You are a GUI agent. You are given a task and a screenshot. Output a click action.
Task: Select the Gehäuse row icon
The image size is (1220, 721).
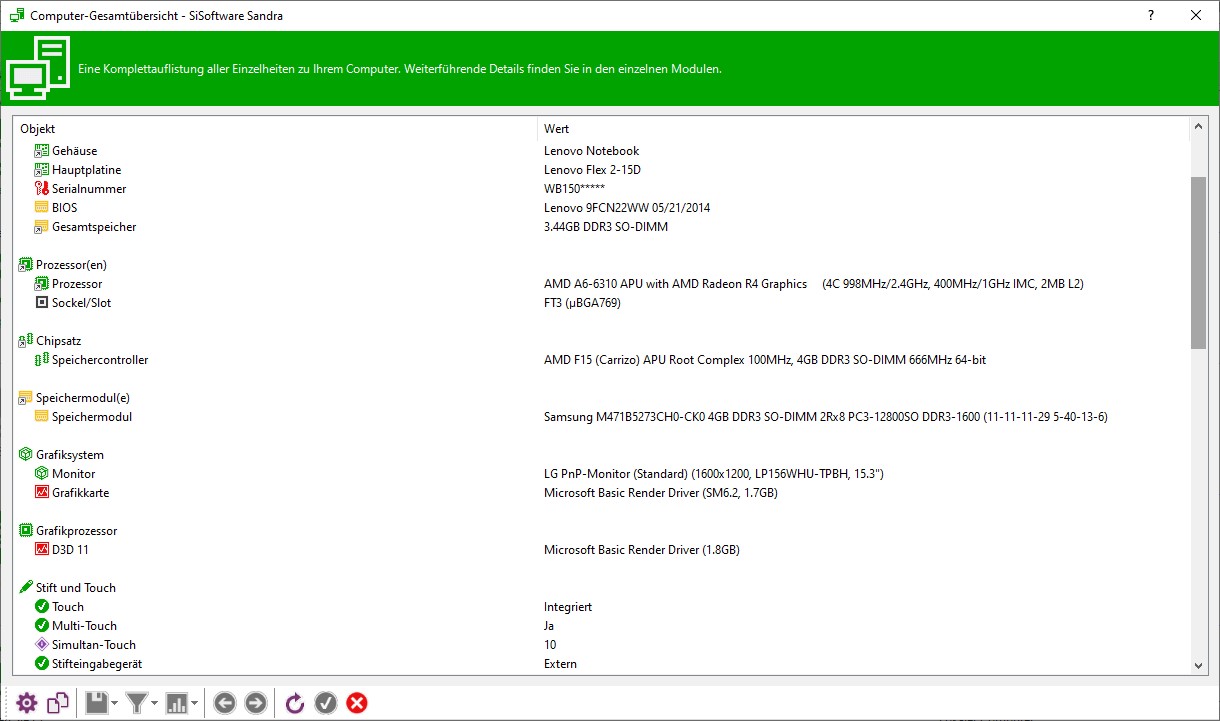click(41, 151)
